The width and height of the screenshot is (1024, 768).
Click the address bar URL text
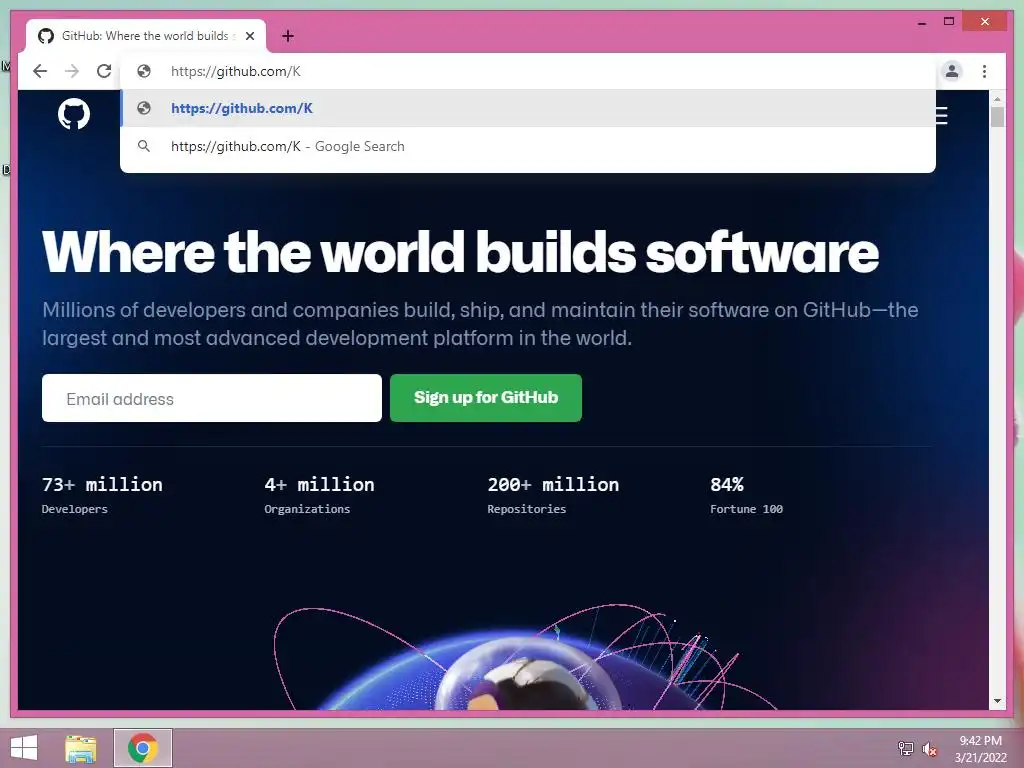click(x=236, y=71)
